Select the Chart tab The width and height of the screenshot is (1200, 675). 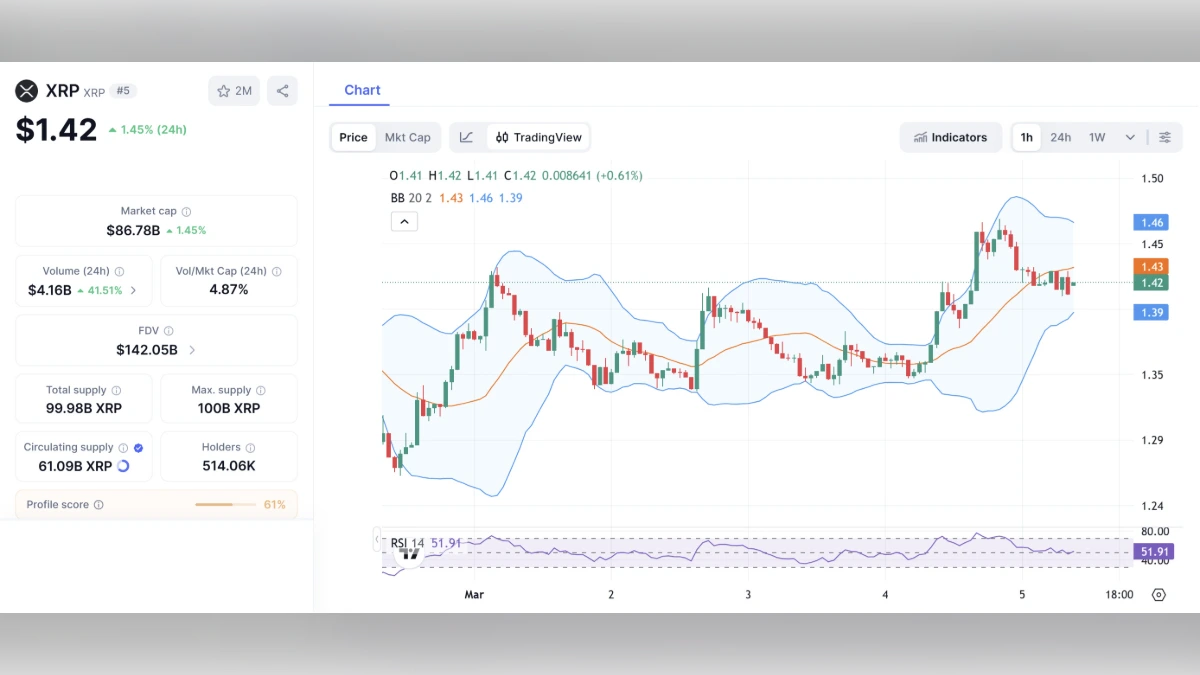click(361, 90)
